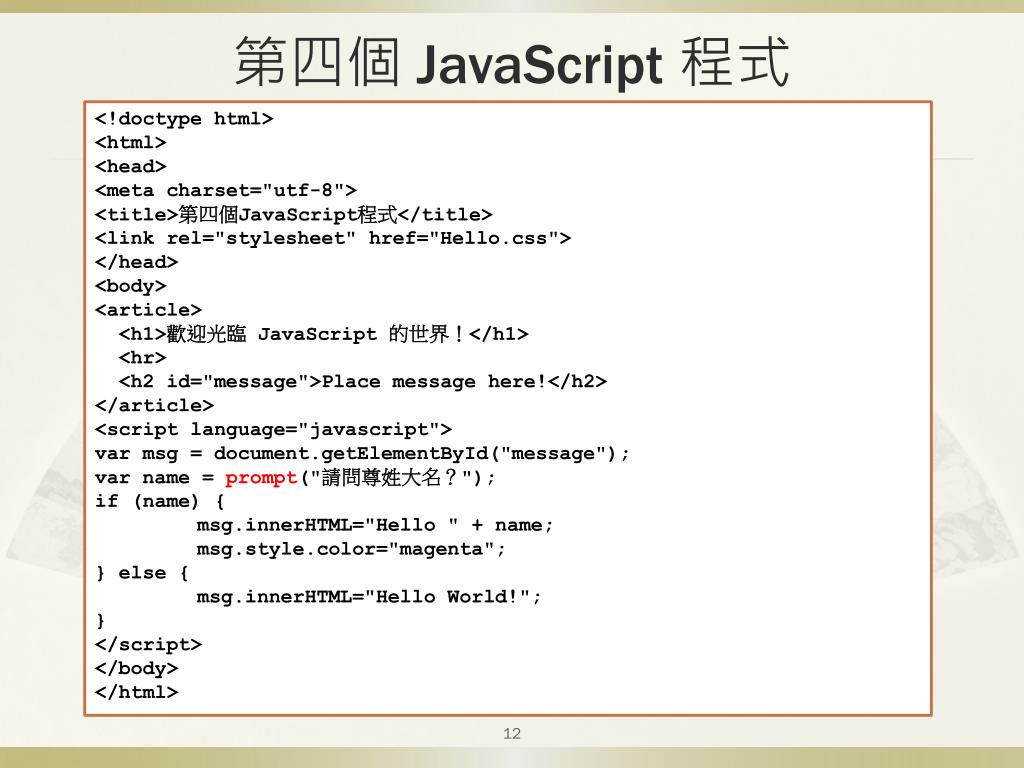Click the closing </article> tag line
This screenshot has width=1024, height=768.
(154, 406)
